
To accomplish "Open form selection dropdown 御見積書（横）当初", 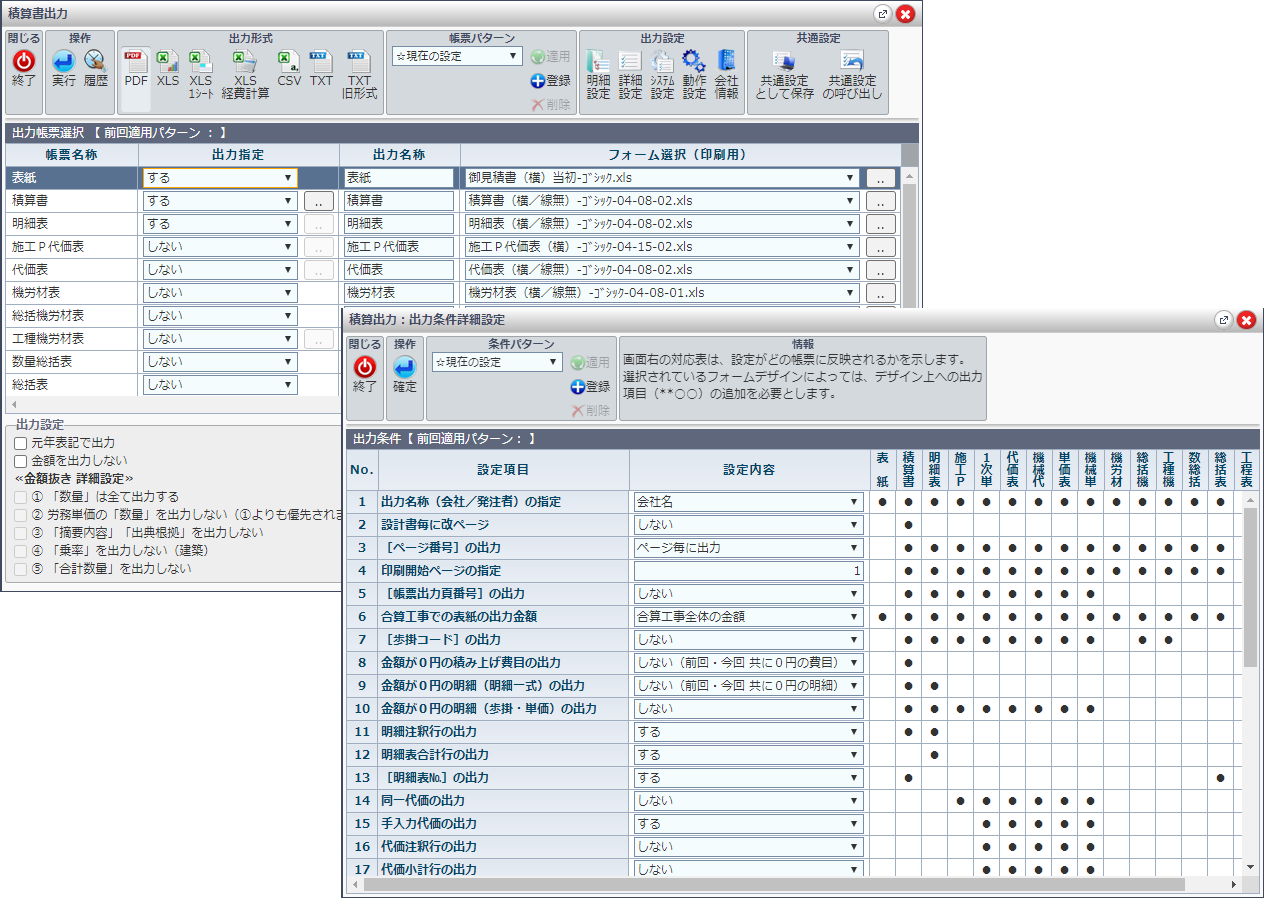I will pyautogui.click(x=662, y=178).
